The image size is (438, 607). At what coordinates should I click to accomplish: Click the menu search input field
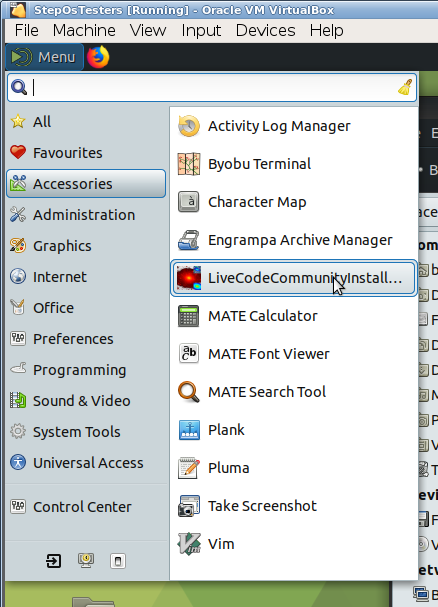tap(212, 87)
